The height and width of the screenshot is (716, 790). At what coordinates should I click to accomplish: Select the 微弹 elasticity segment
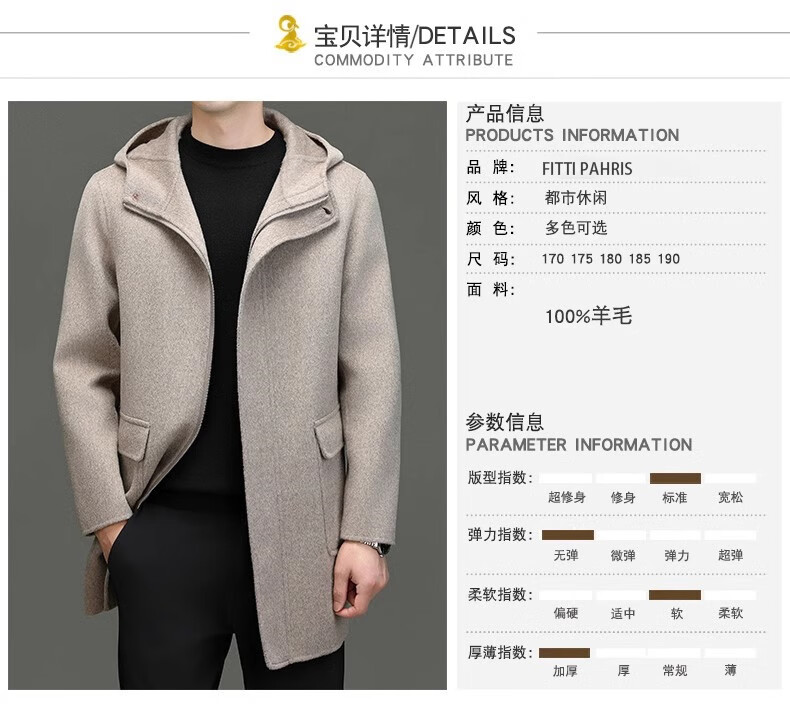(x=621, y=535)
